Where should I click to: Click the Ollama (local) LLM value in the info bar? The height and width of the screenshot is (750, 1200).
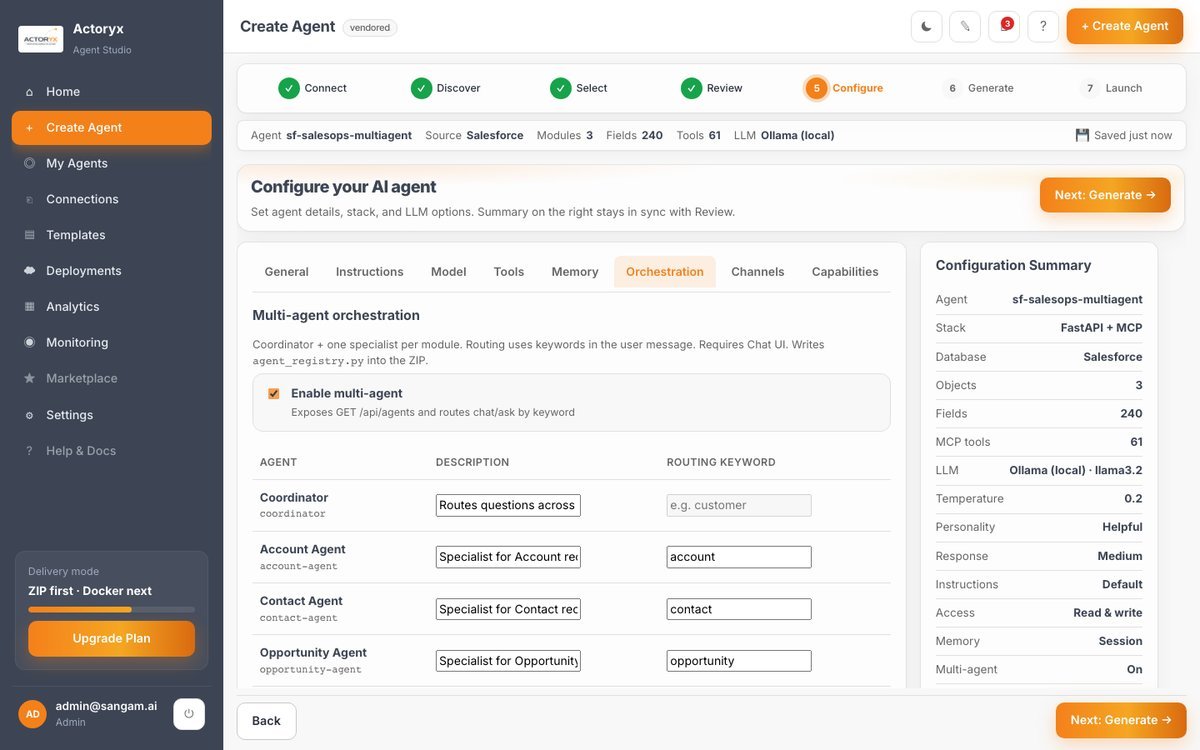[798, 135]
